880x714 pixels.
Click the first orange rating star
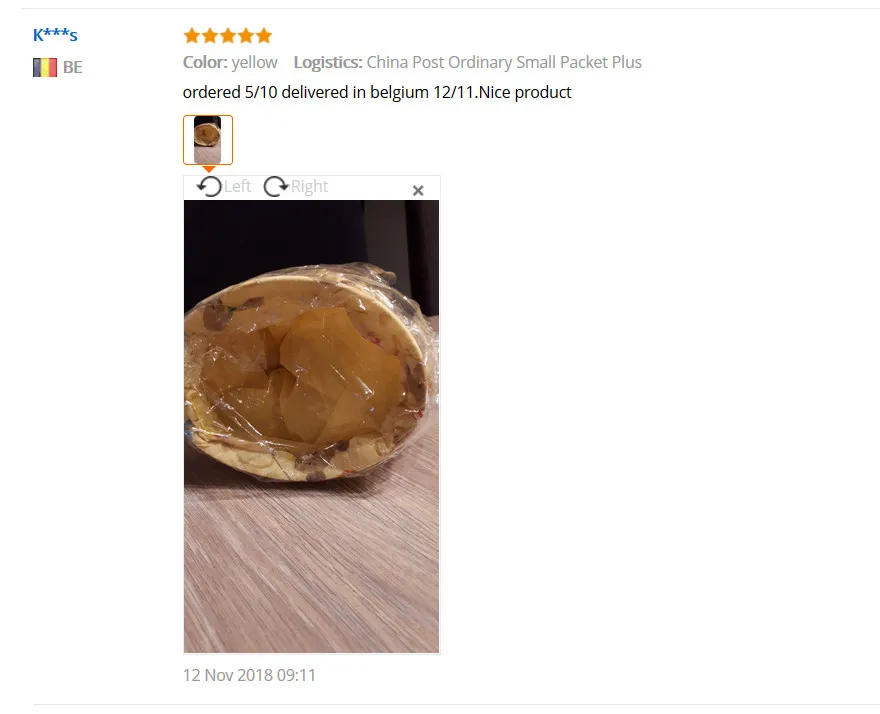(192, 36)
